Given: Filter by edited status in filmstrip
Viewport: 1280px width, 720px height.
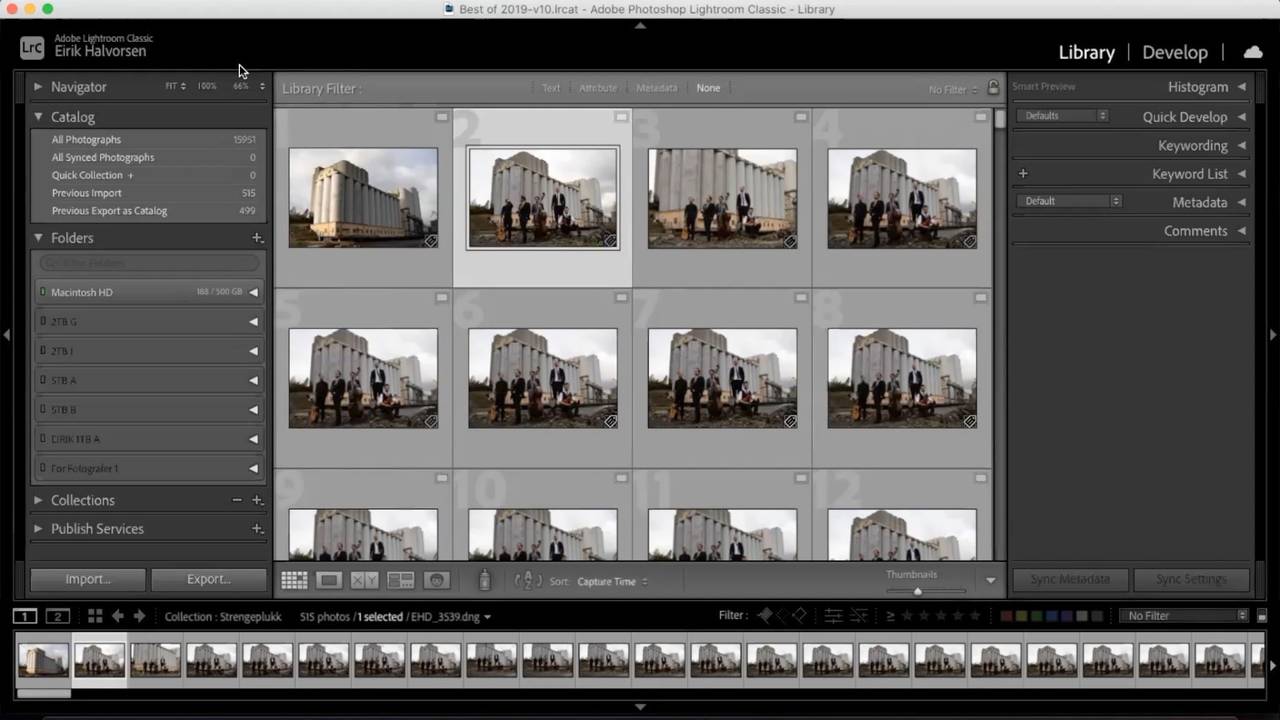Looking at the screenshot, I should pyautogui.click(x=833, y=616).
